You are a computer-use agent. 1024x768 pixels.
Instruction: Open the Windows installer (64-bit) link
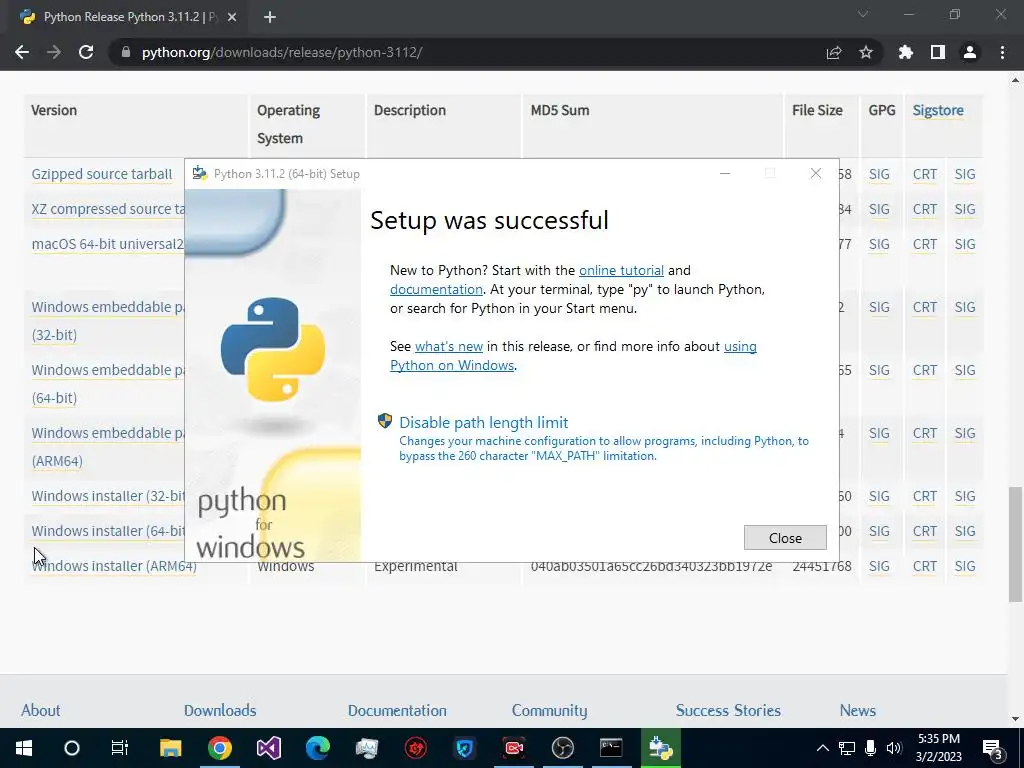tap(108, 531)
